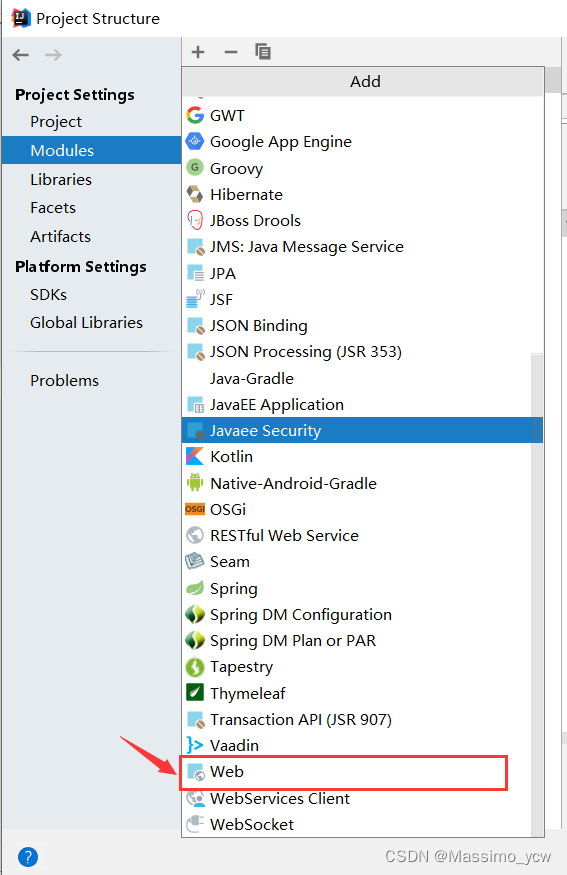The height and width of the screenshot is (875, 567).
Task: Choose Groovy from the Add list
Action: 362,168
